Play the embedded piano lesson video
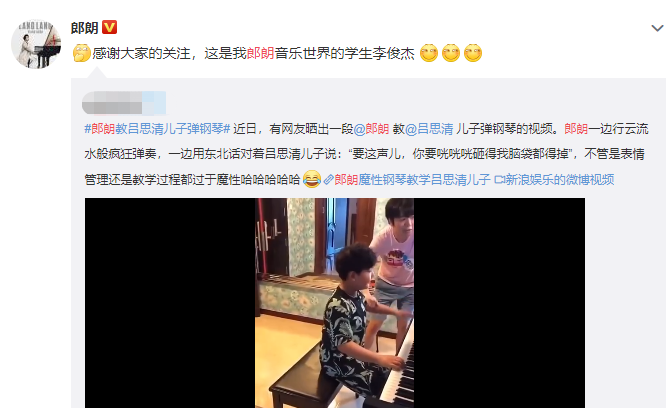 (x=335, y=303)
